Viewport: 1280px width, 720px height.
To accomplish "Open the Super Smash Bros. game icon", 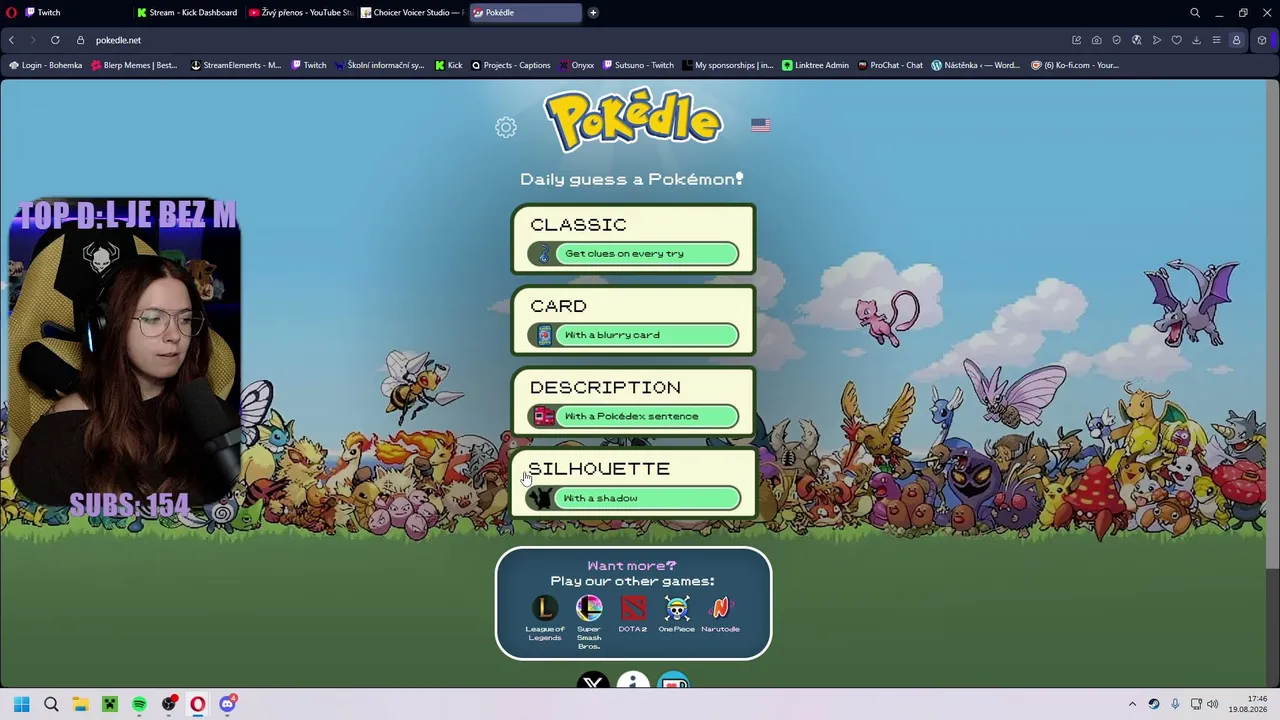I will coord(589,608).
